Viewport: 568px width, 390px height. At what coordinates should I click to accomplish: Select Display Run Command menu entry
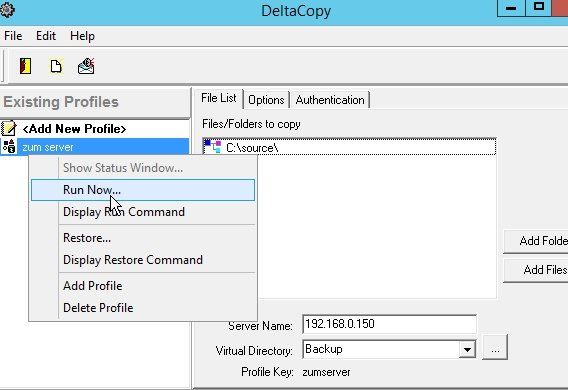(143, 212)
